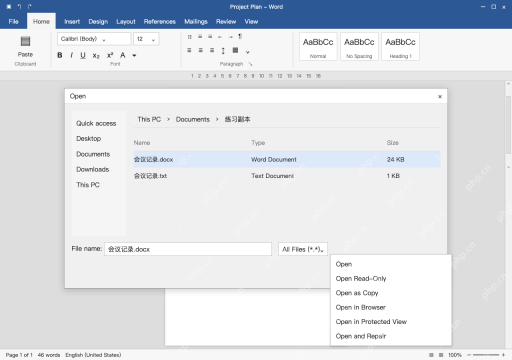Toggle Subscript formatting

(x=96, y=56)
